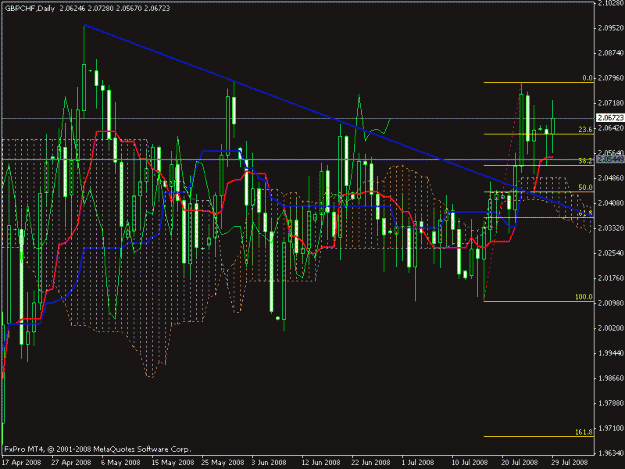Click the 1.98660 price axis value
The width and height of the screenshot is (625, 469).
(611, 378)
